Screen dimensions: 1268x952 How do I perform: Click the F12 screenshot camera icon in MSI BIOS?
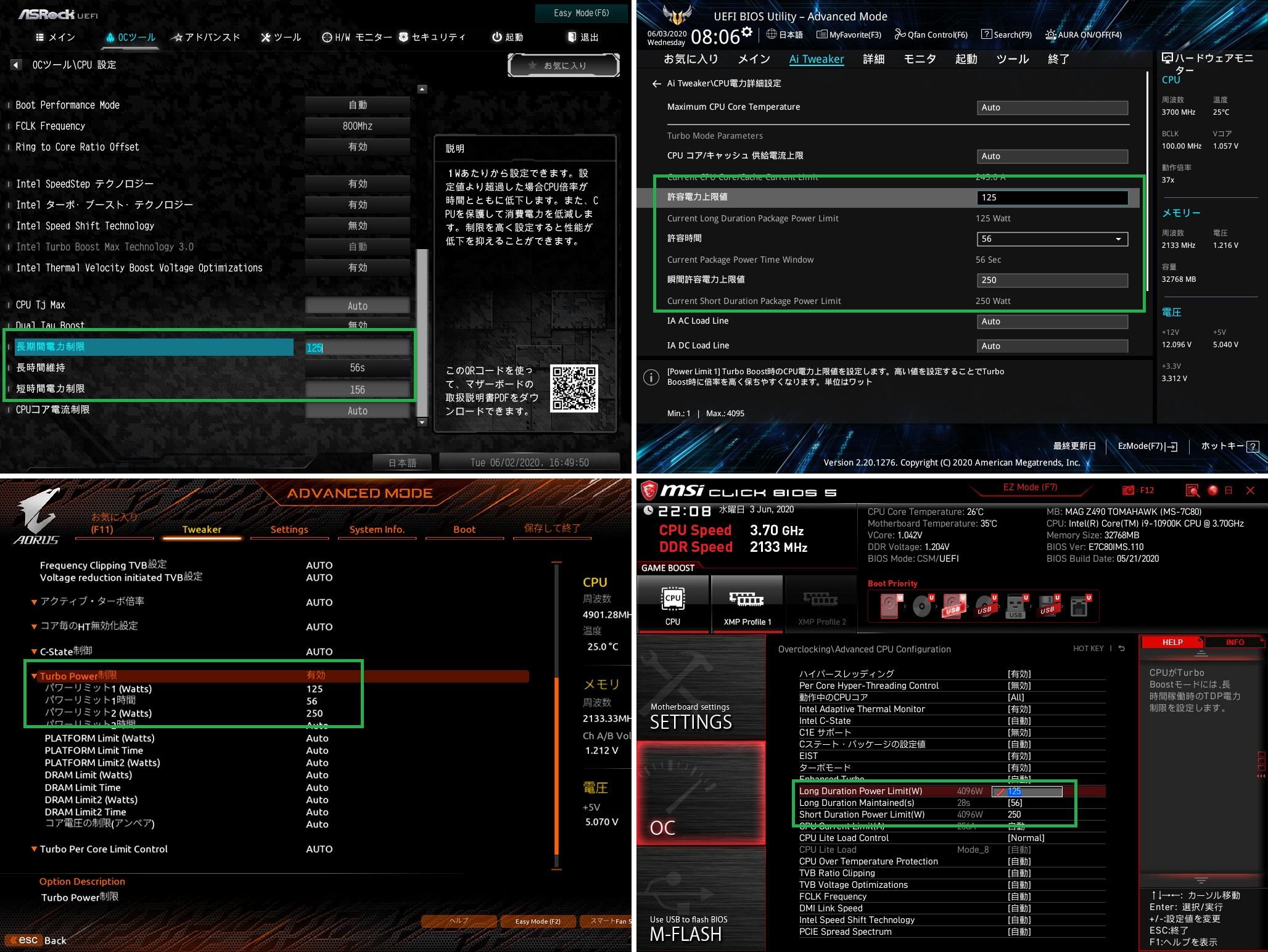pyautogui.click(x=1128, y=490)
